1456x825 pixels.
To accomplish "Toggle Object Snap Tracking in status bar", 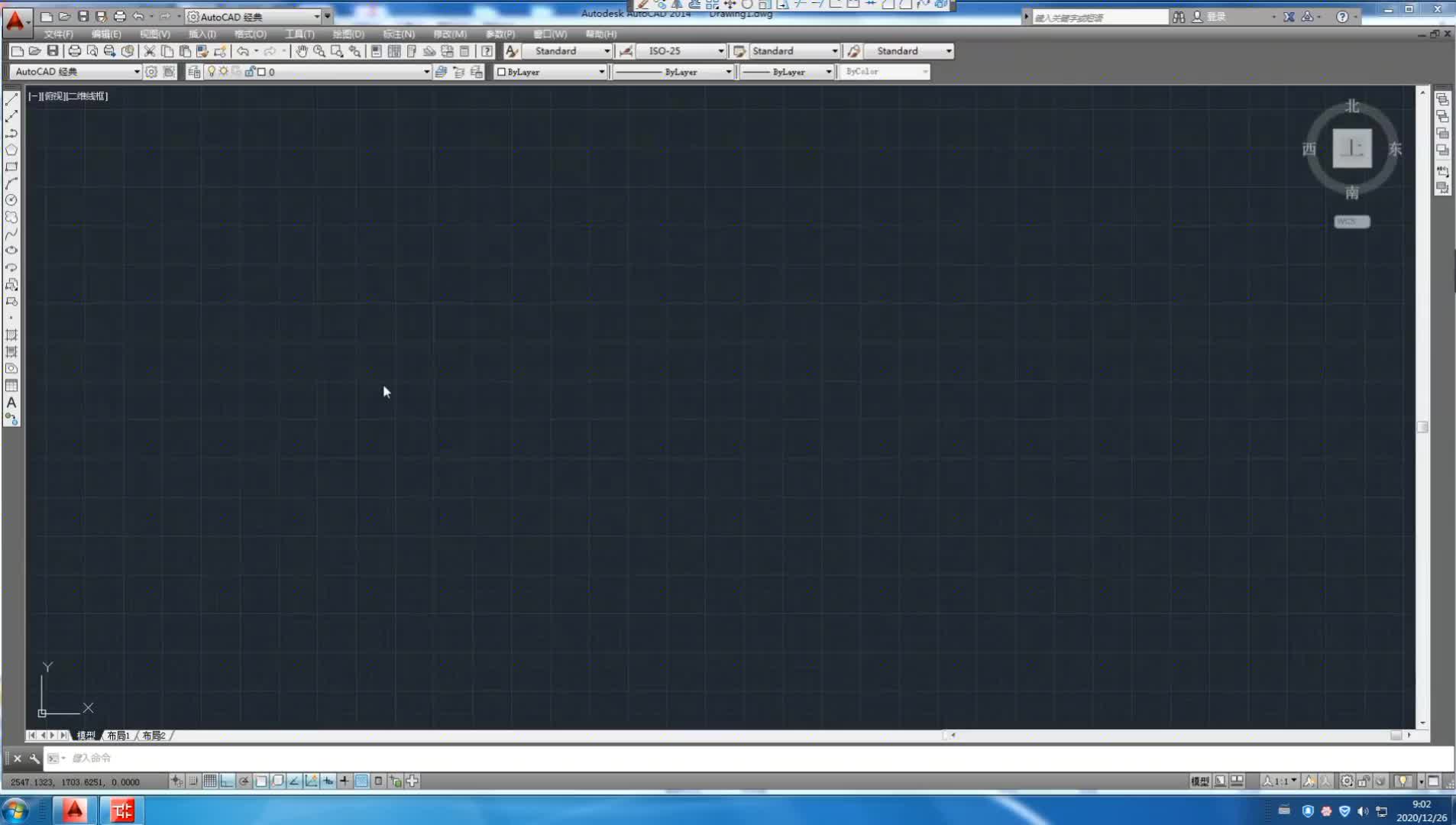I will [294, 781].
